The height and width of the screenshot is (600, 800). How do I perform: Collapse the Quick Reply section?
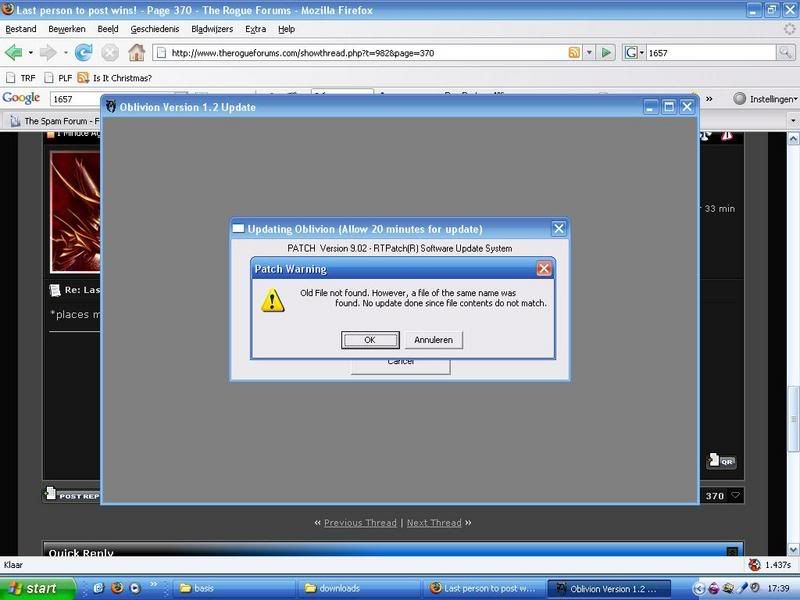[732, 551]
